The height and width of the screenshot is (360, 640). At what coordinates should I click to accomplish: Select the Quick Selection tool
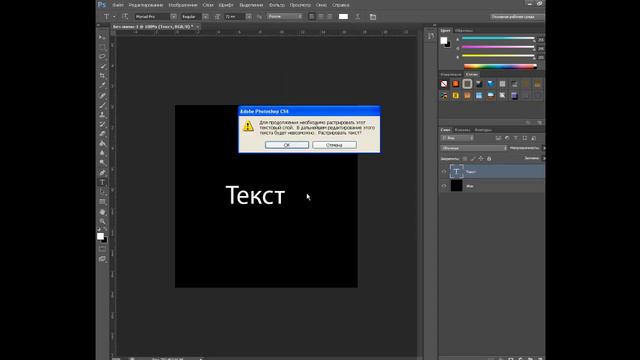[x=102, y=66]
